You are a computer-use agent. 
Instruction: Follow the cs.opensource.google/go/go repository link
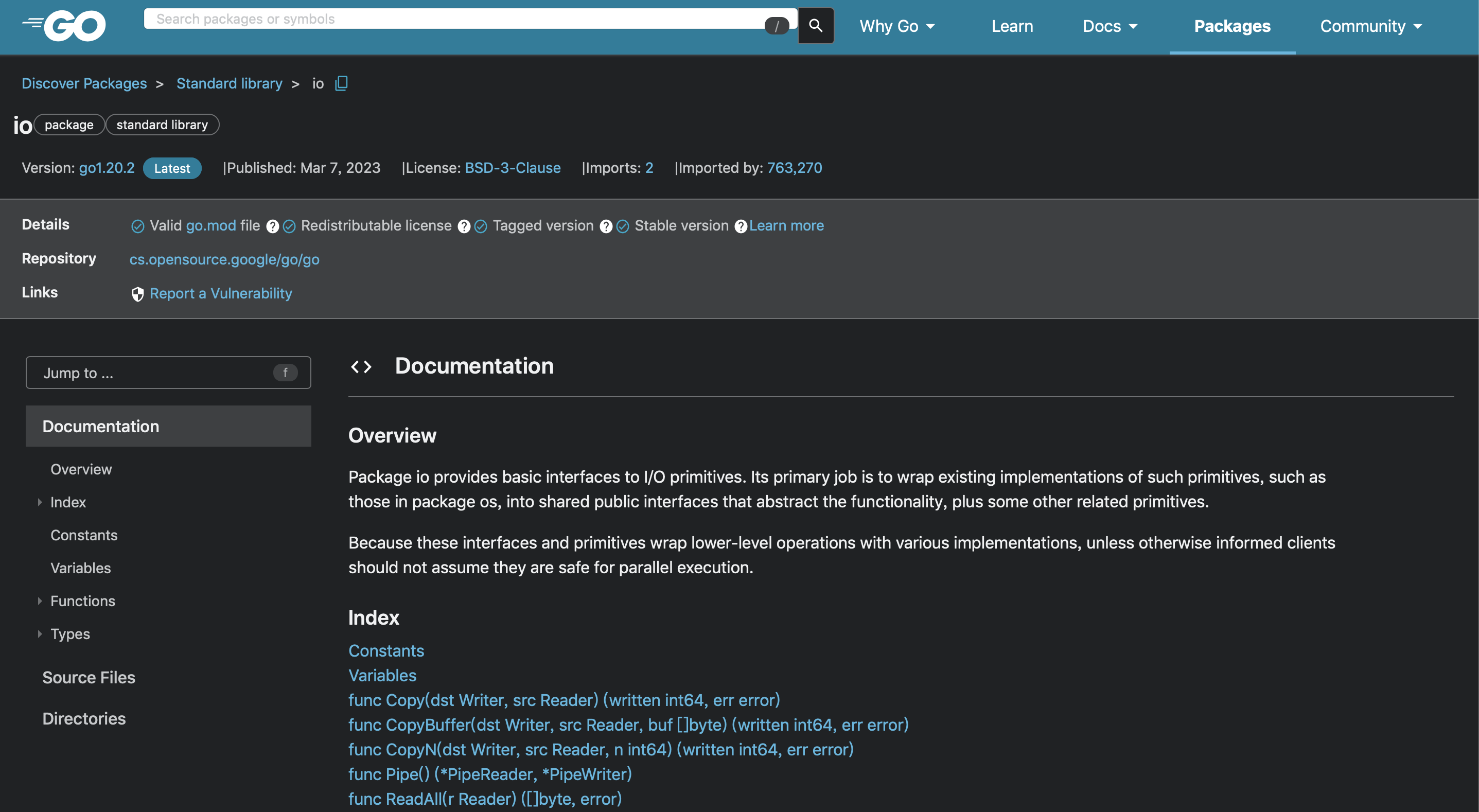224,259
